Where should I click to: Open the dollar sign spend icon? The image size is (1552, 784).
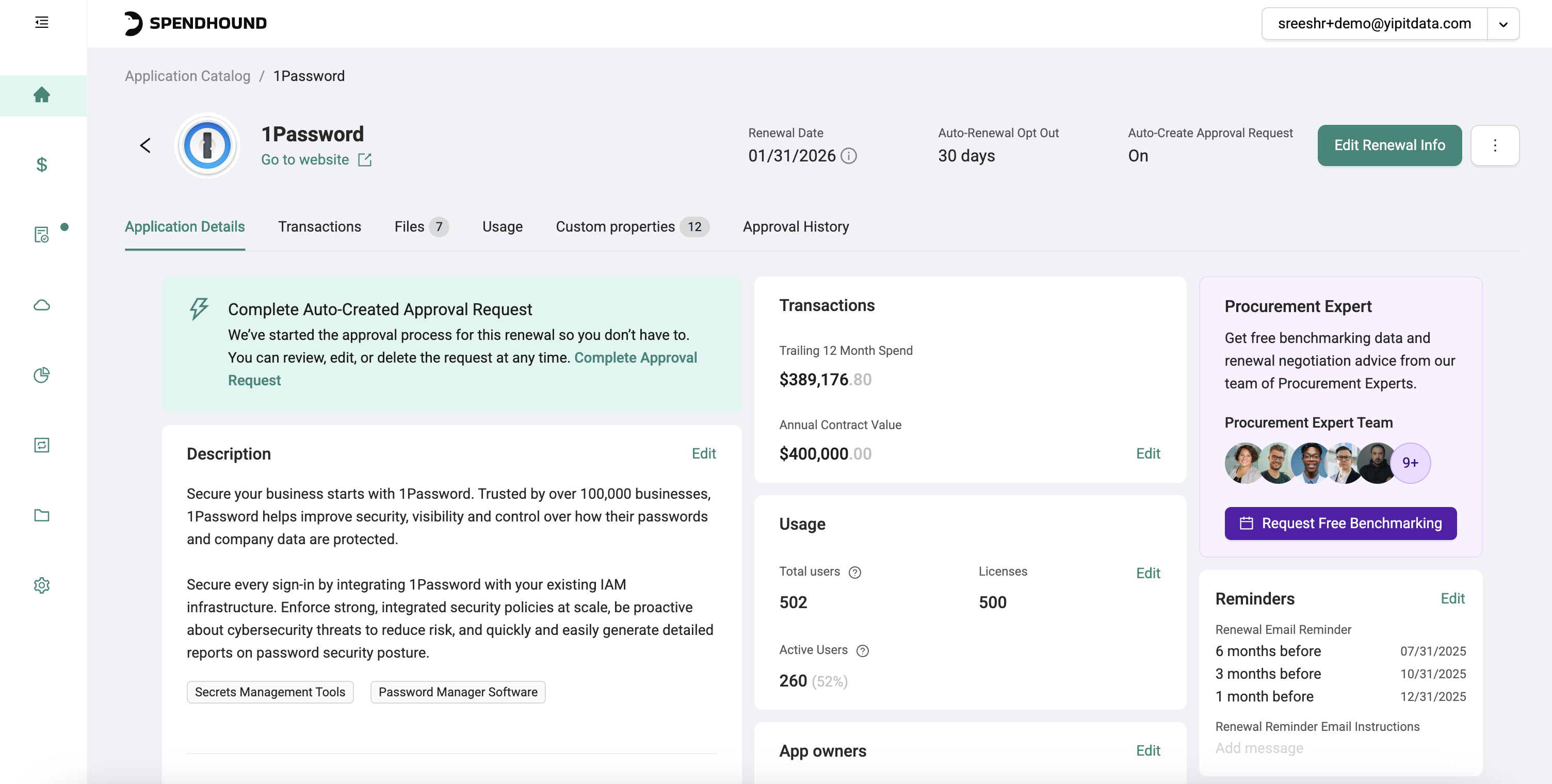[42, 165]
